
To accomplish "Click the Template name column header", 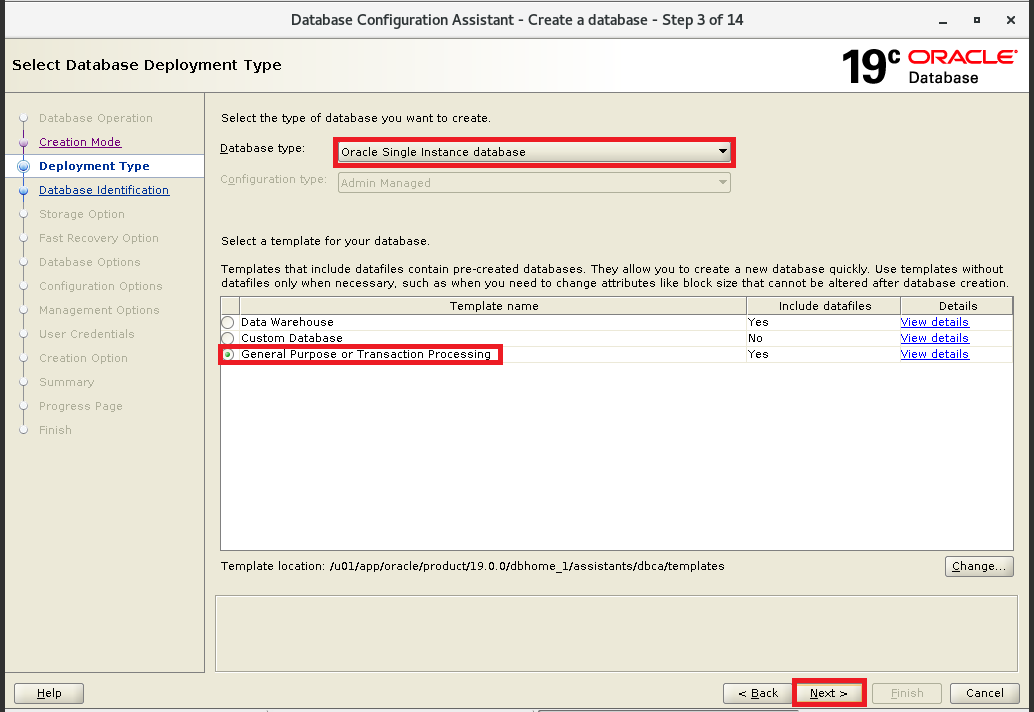I will [493, 306].
